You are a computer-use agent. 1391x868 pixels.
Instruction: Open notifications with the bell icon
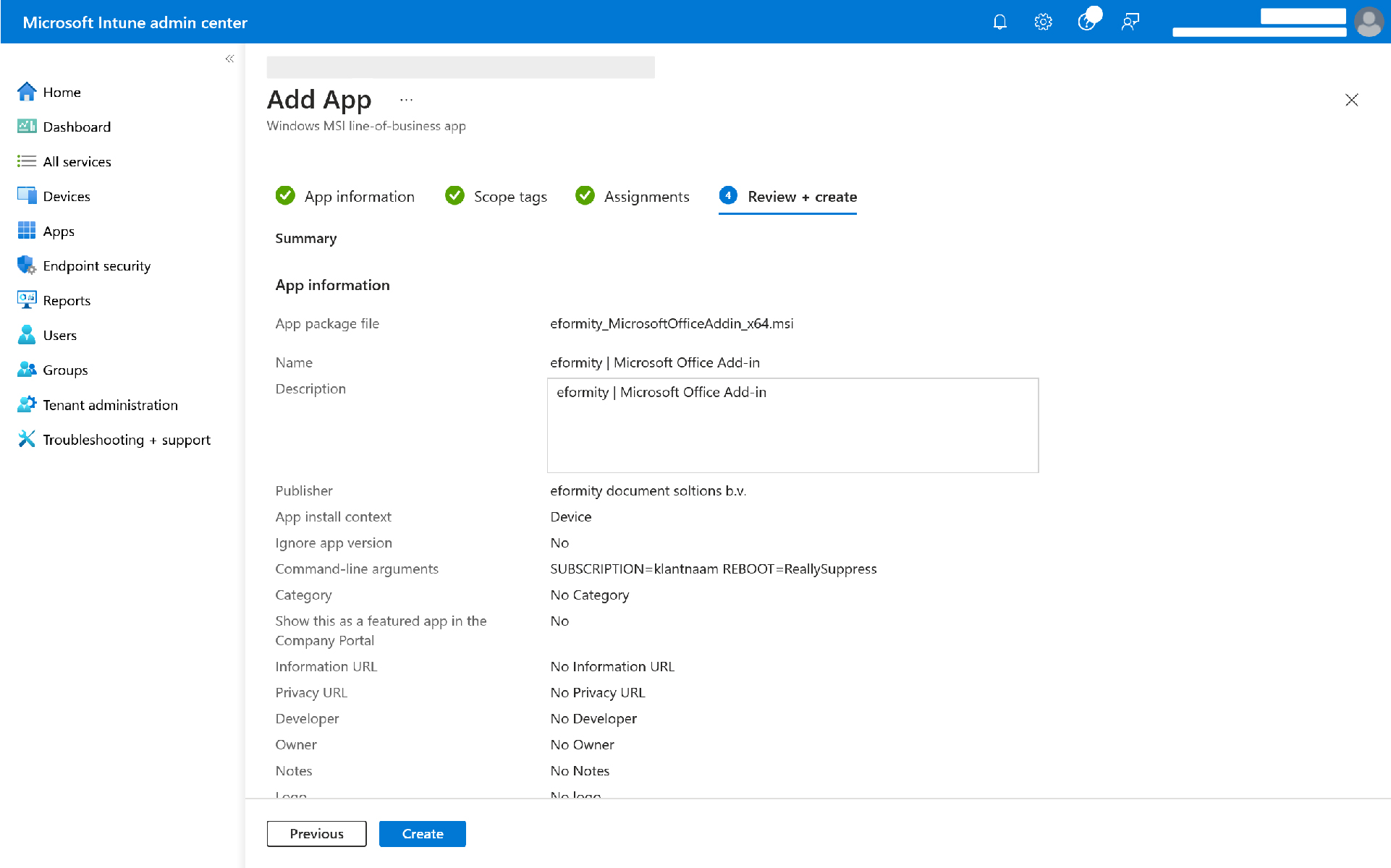999,22
